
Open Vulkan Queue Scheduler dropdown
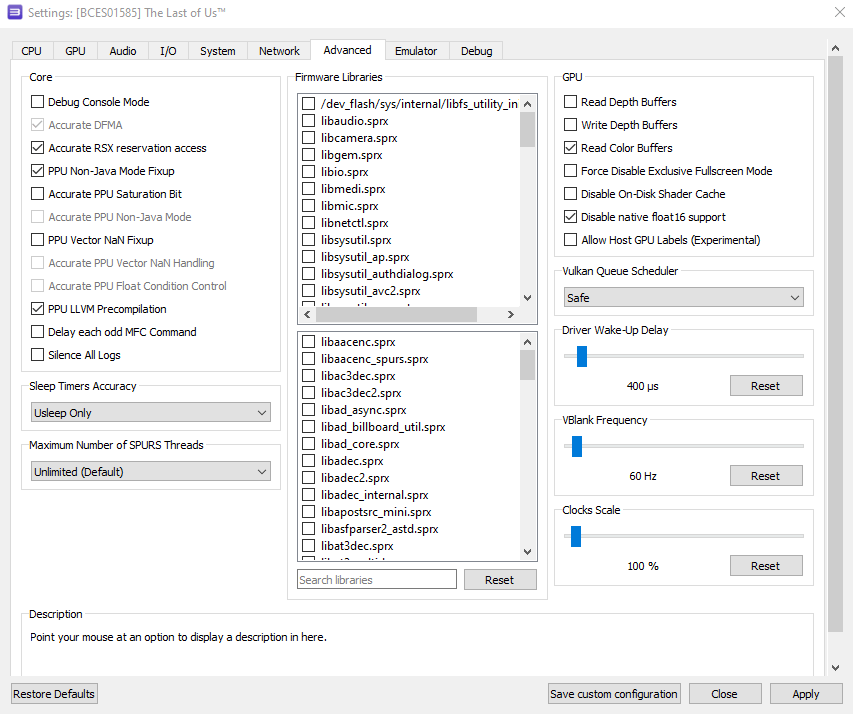[683, 298]
